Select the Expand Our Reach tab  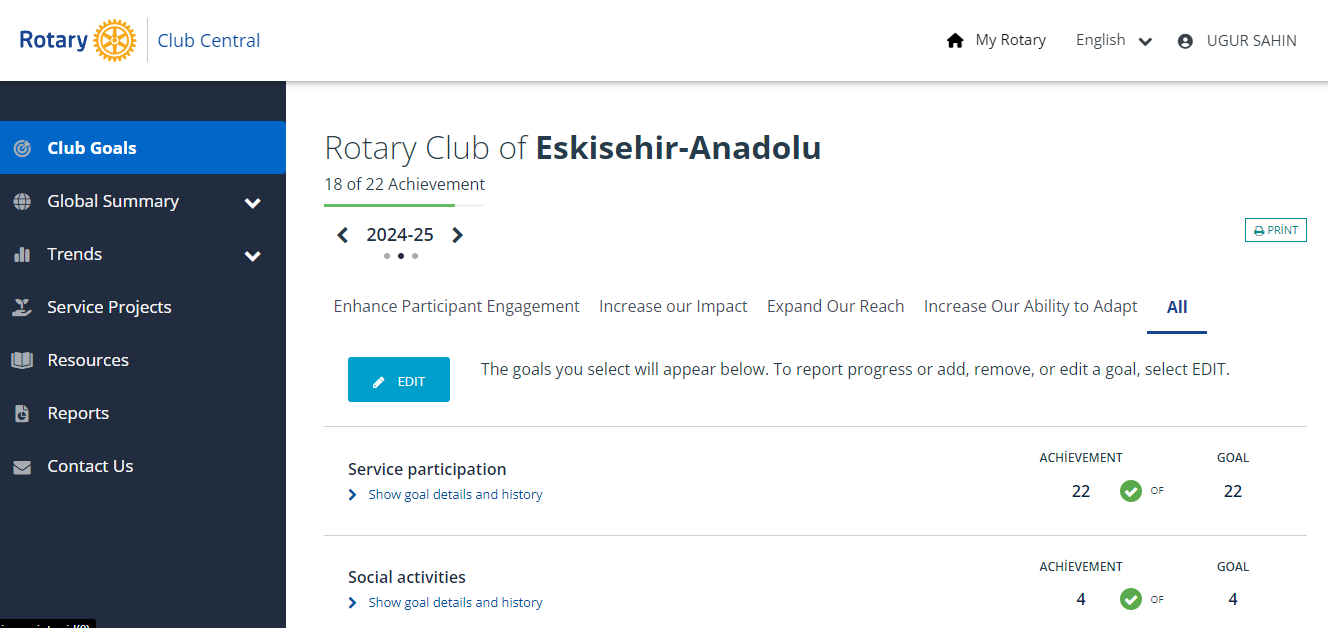pos(835,307)
